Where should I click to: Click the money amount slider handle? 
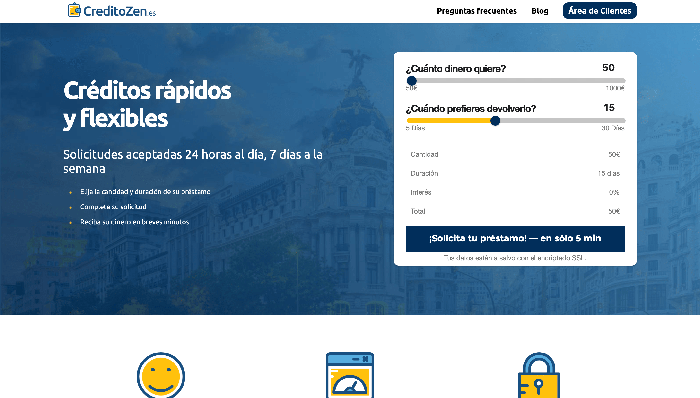click(412, 81)
